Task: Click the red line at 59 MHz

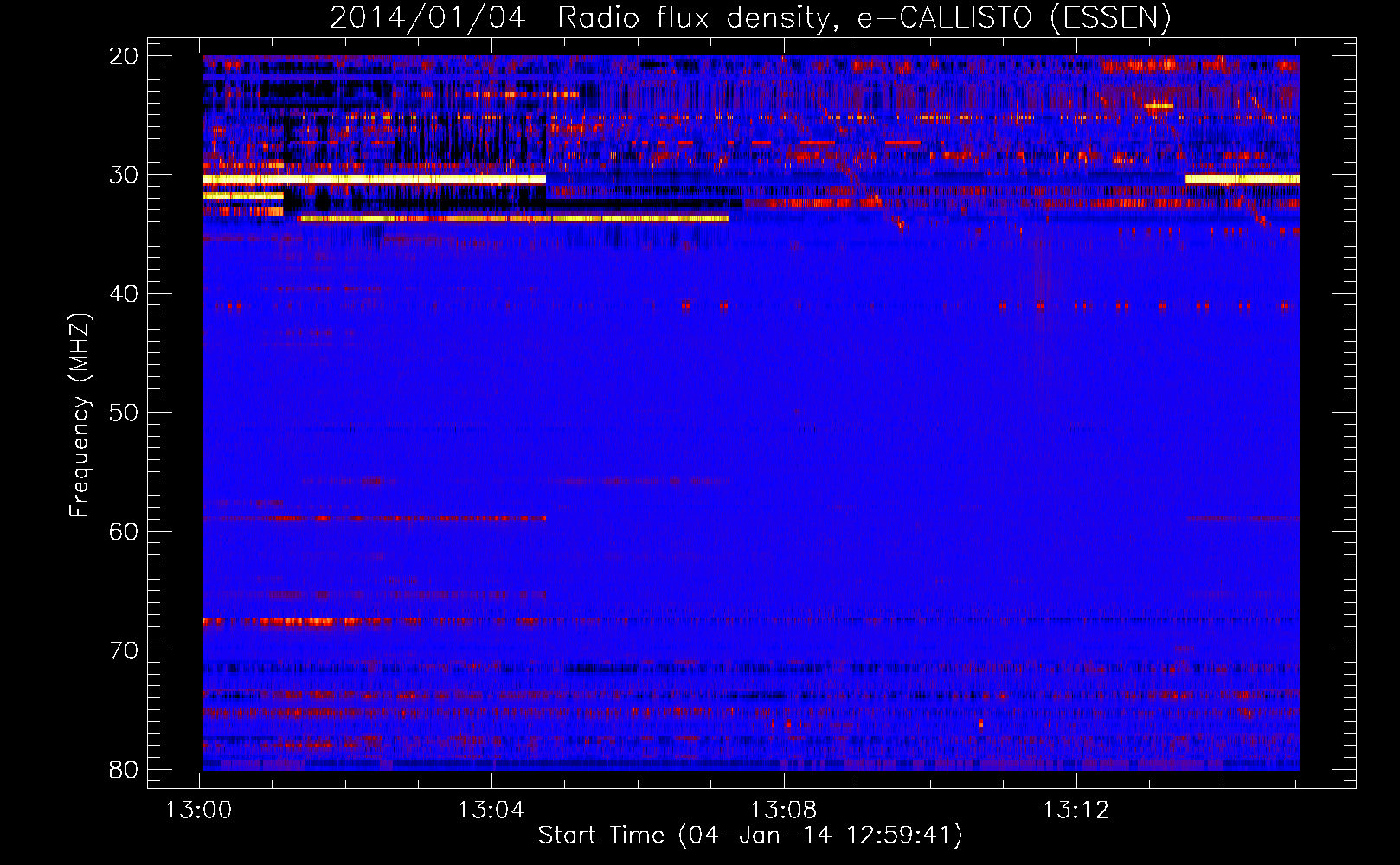Action: click(x=375, y=519)
